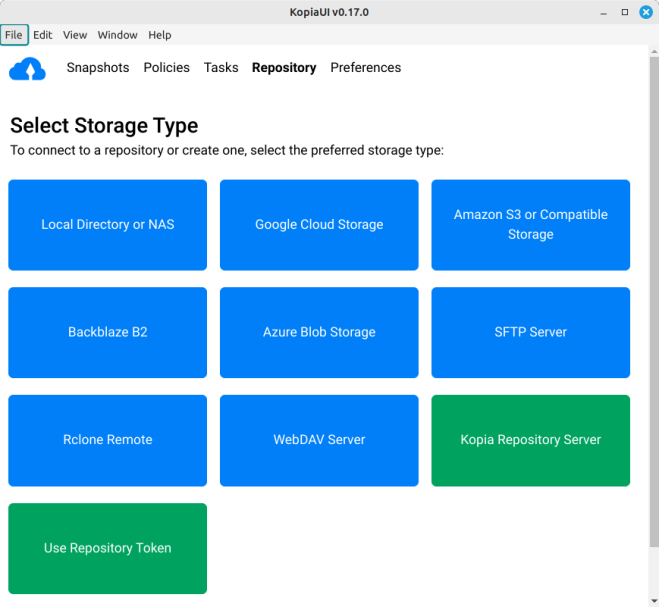This screenshot has width=659, height=607.
Task: Maximize the KopiaUI window
Action: click(x=625, y=12)
